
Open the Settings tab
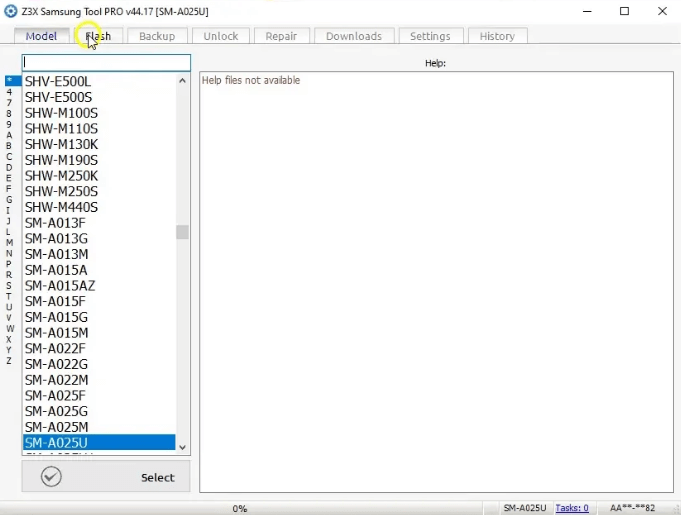click(x=430, y=36)
